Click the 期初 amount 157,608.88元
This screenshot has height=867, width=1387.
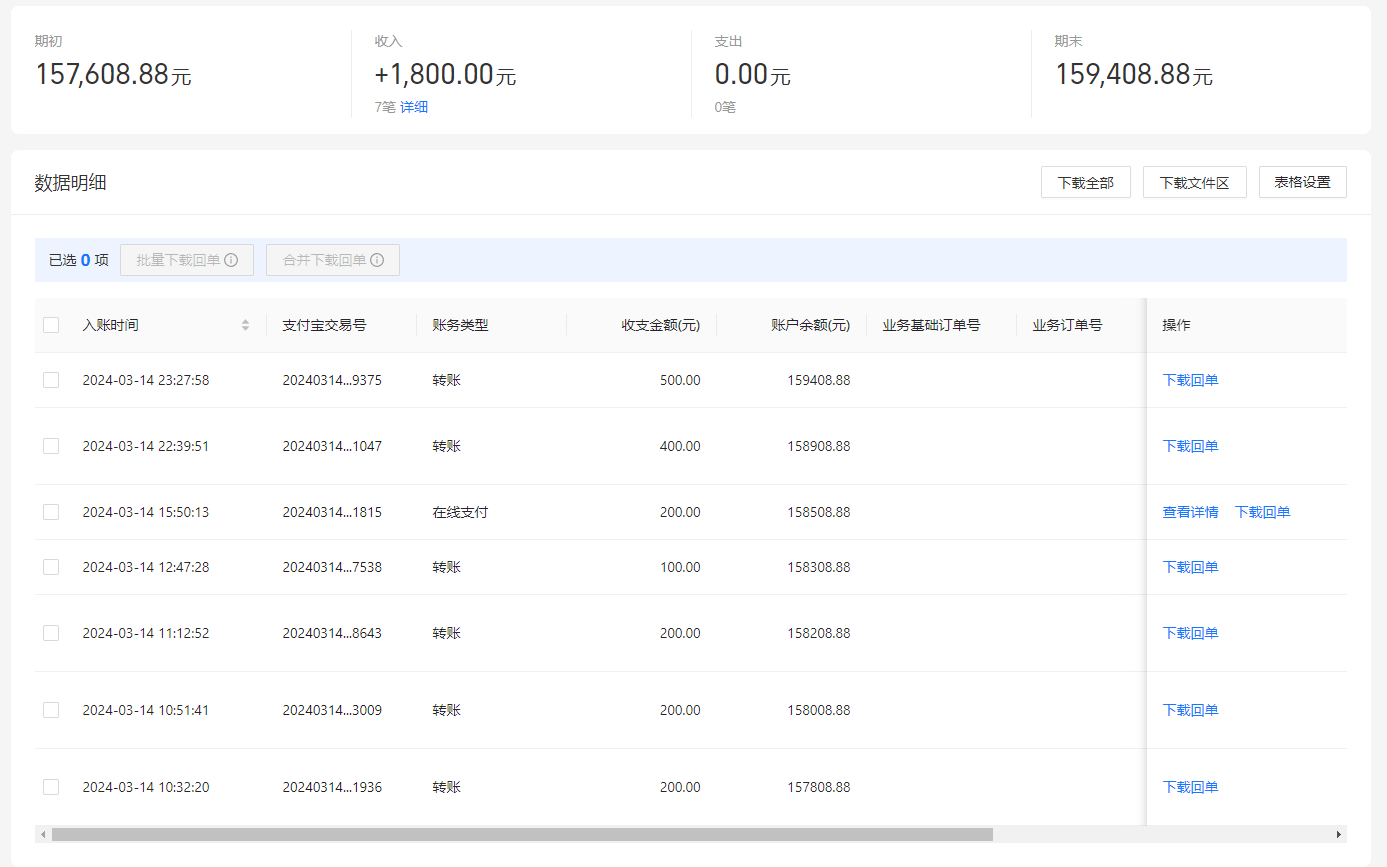coord(113,75)
